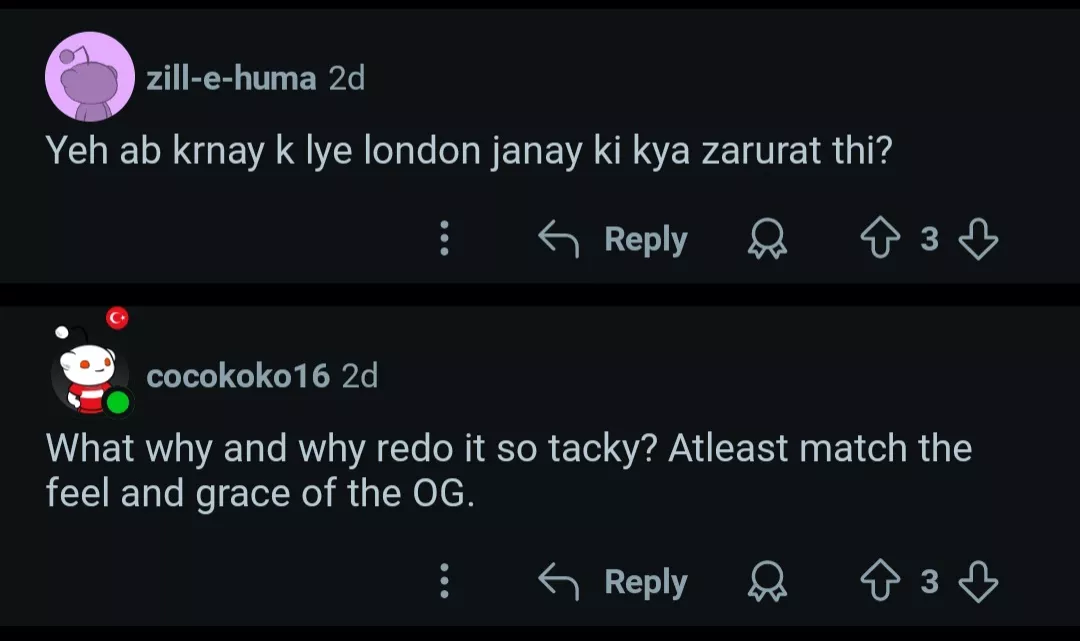The image size is (1080, 641).
Task: Click the vote count on zill-e-huma's comment
Action: pyautogui.click(x=930, y=240)
